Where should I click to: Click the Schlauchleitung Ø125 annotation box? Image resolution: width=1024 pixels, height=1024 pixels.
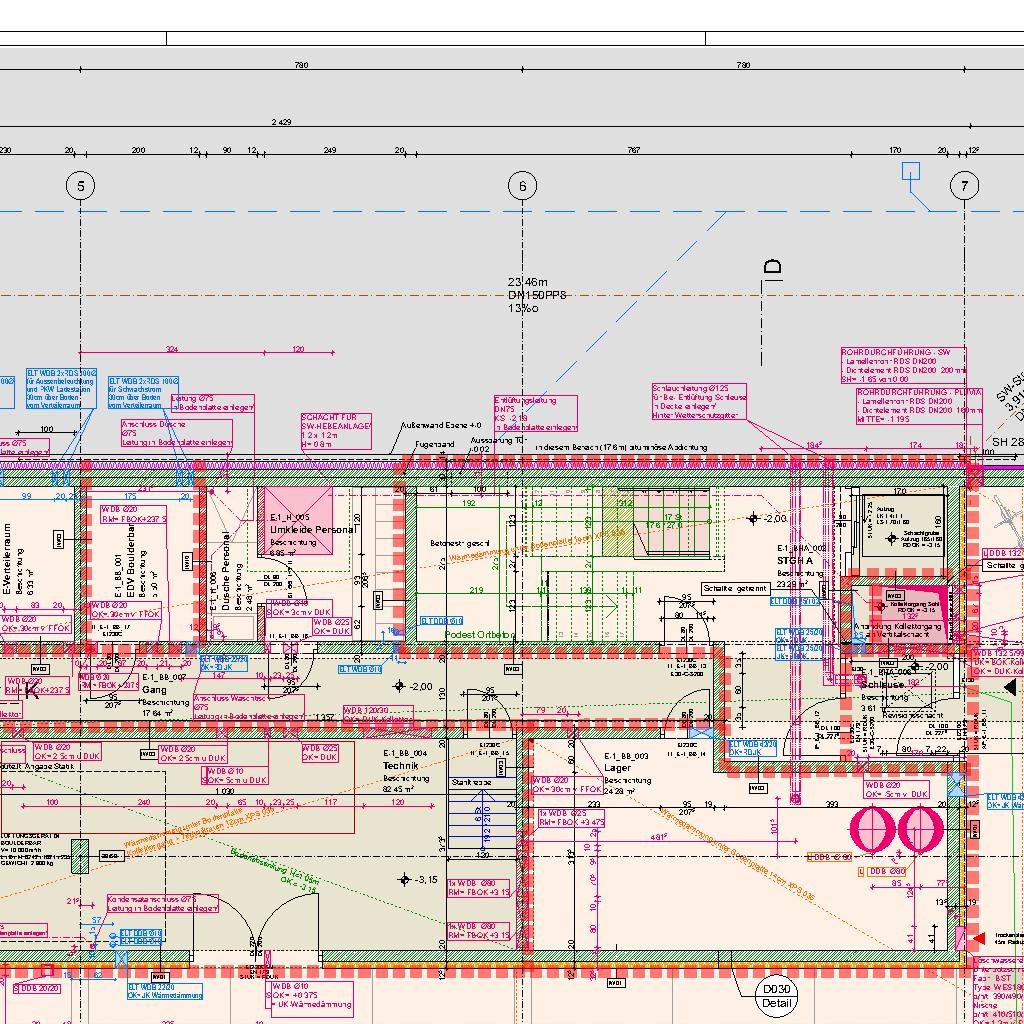click(x=699, y=402)
